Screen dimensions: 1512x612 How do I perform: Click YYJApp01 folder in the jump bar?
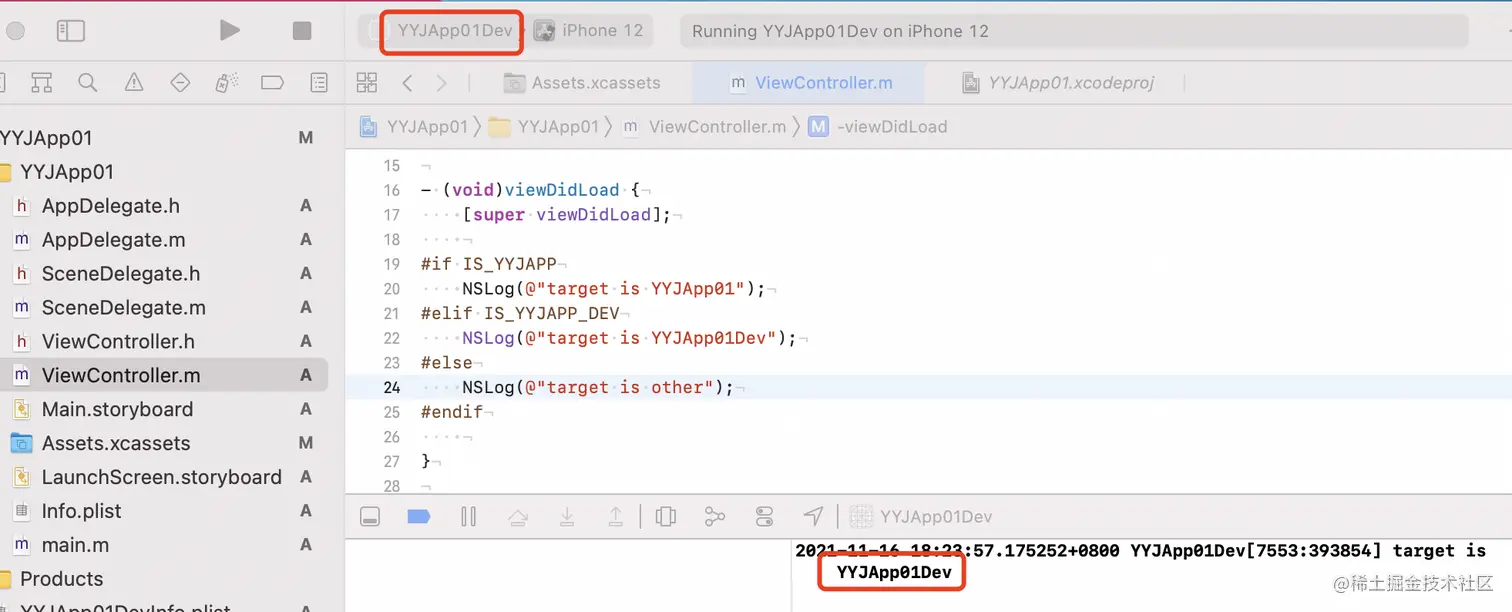tap(544, 127)
